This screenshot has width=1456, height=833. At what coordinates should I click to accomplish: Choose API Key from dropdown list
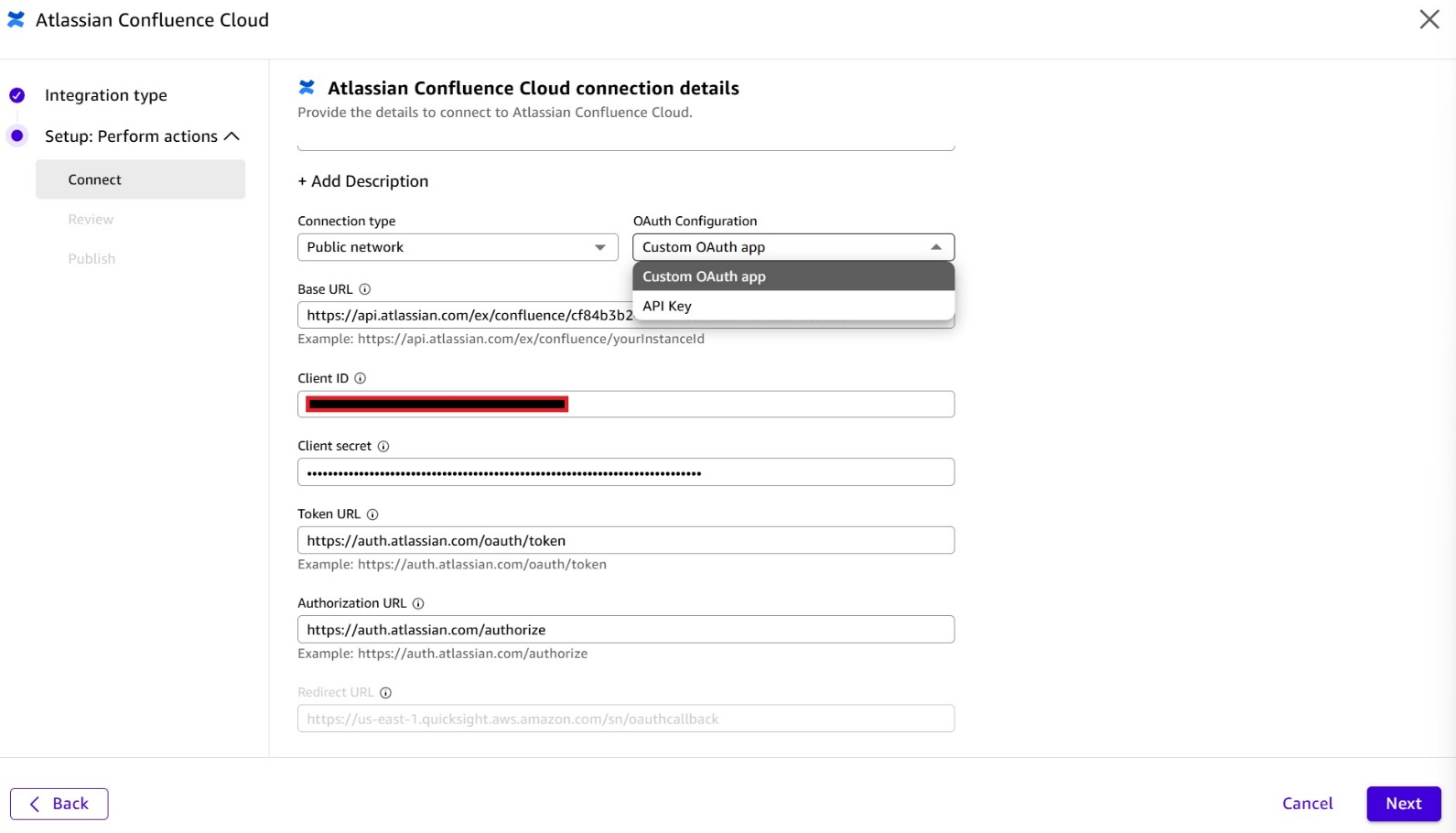(x=793, y=306)
